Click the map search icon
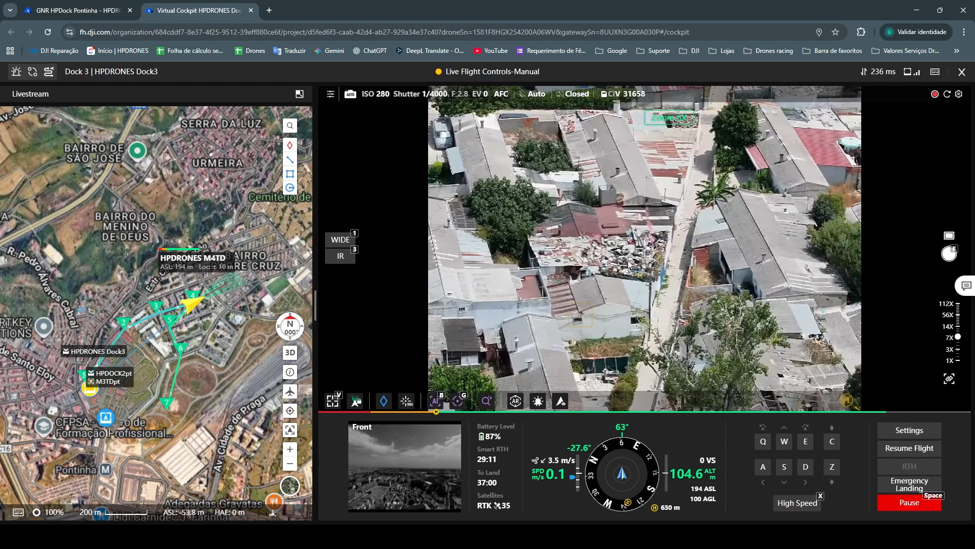 click(290, 126)
